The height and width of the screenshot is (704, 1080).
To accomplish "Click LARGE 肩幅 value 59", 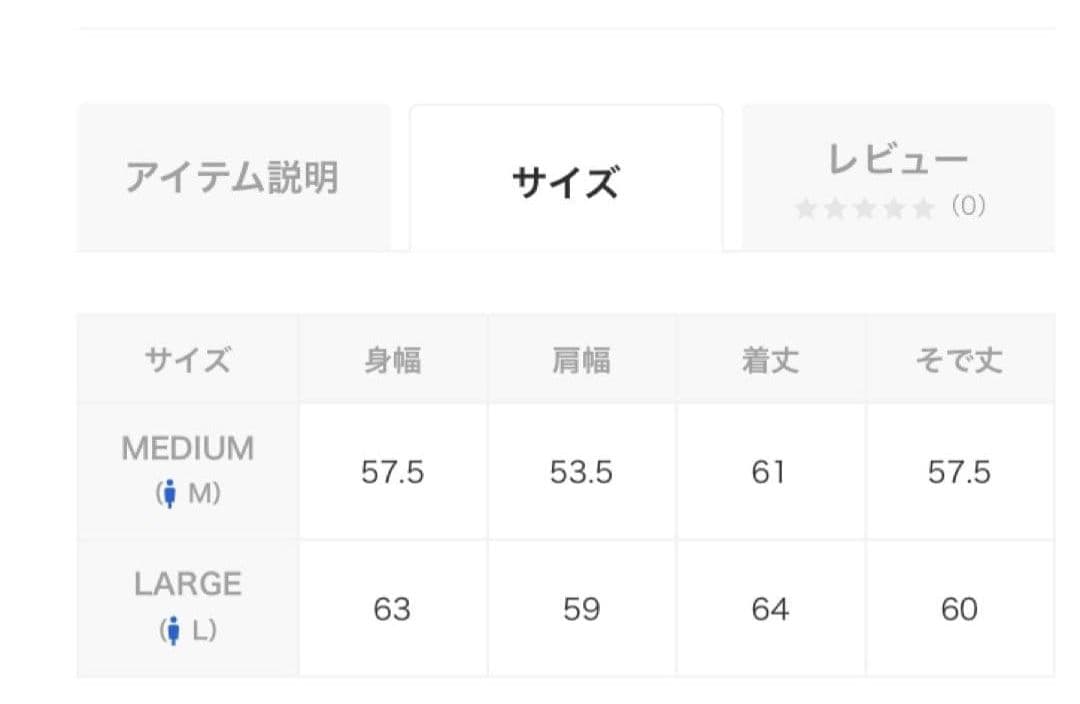I will (x=582, y=609).
